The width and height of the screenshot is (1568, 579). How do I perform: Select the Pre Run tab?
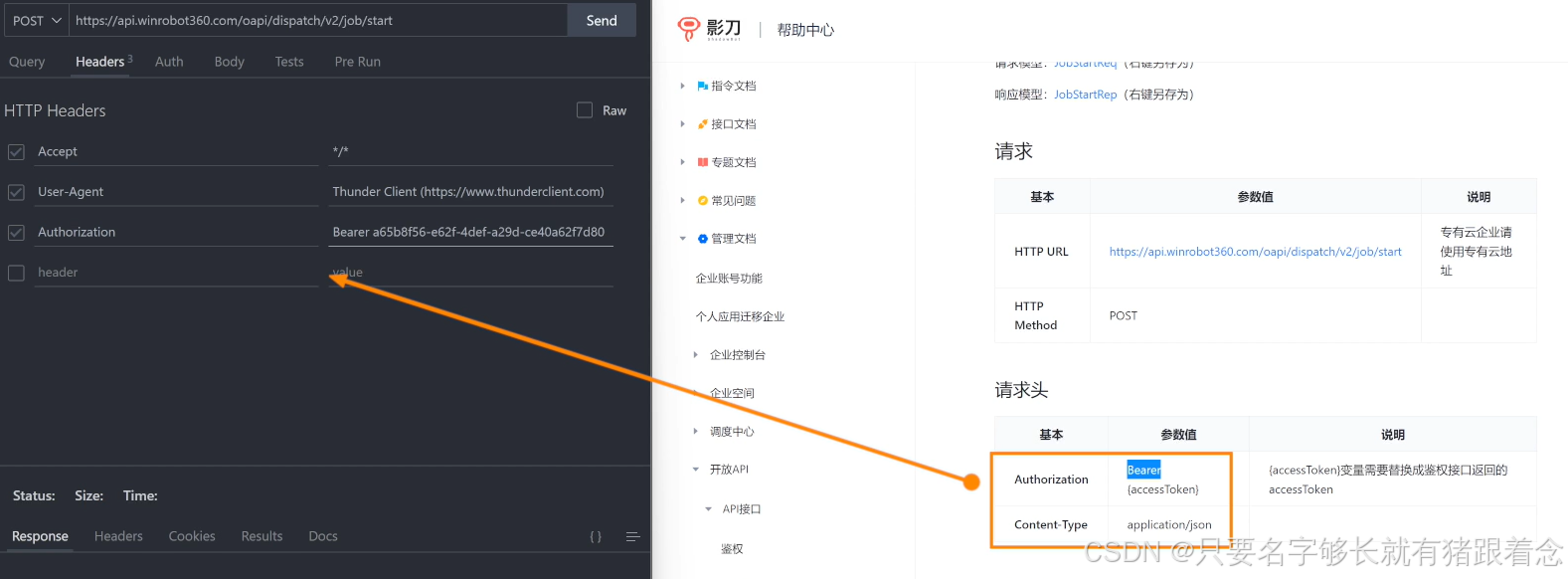[358, 62]
